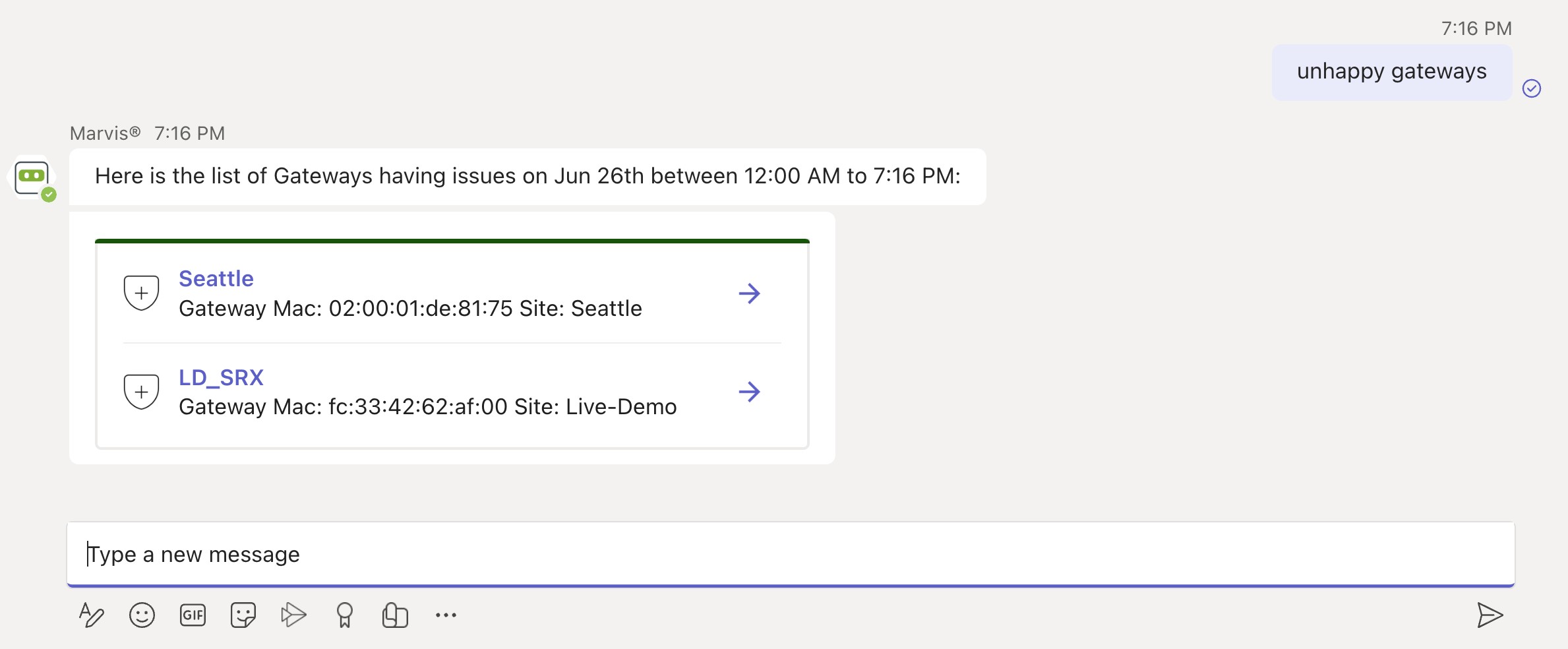This screenshot has width=1568, height=649.
Task: Click the arrow for LD_SRX gateway
Action: tap(749, 392)
